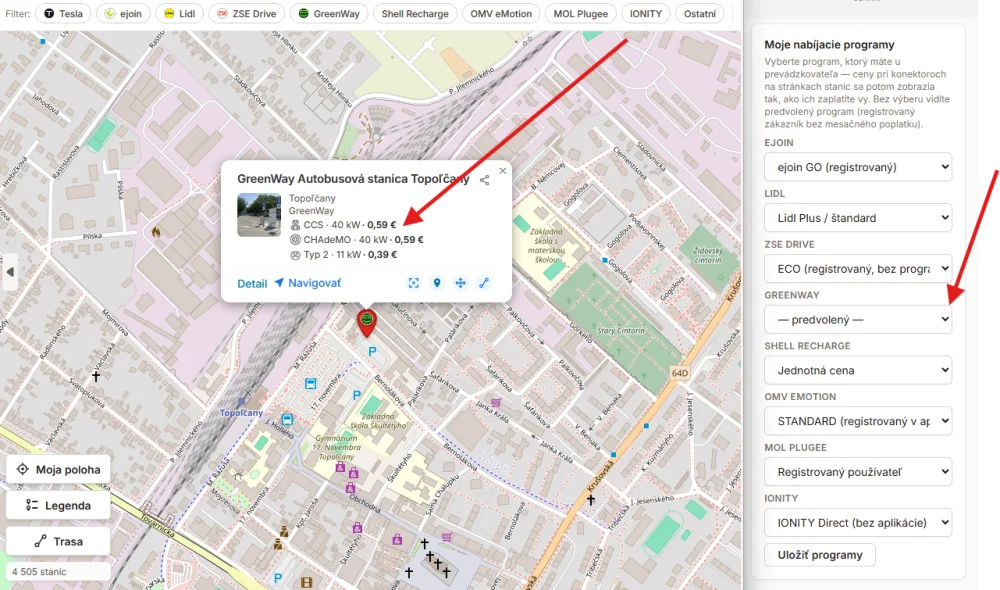The height and width of the screenshot is (590, 1000).
Task: Toggle the IONITY filter chip
Action: tap(646, 13)
